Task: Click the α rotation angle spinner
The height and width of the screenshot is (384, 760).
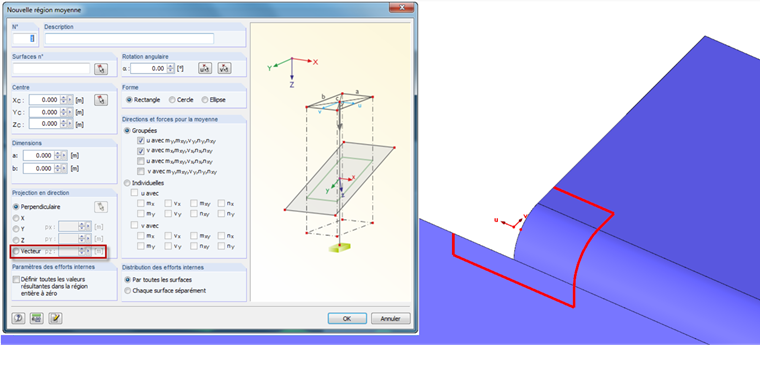Action: 170,69
